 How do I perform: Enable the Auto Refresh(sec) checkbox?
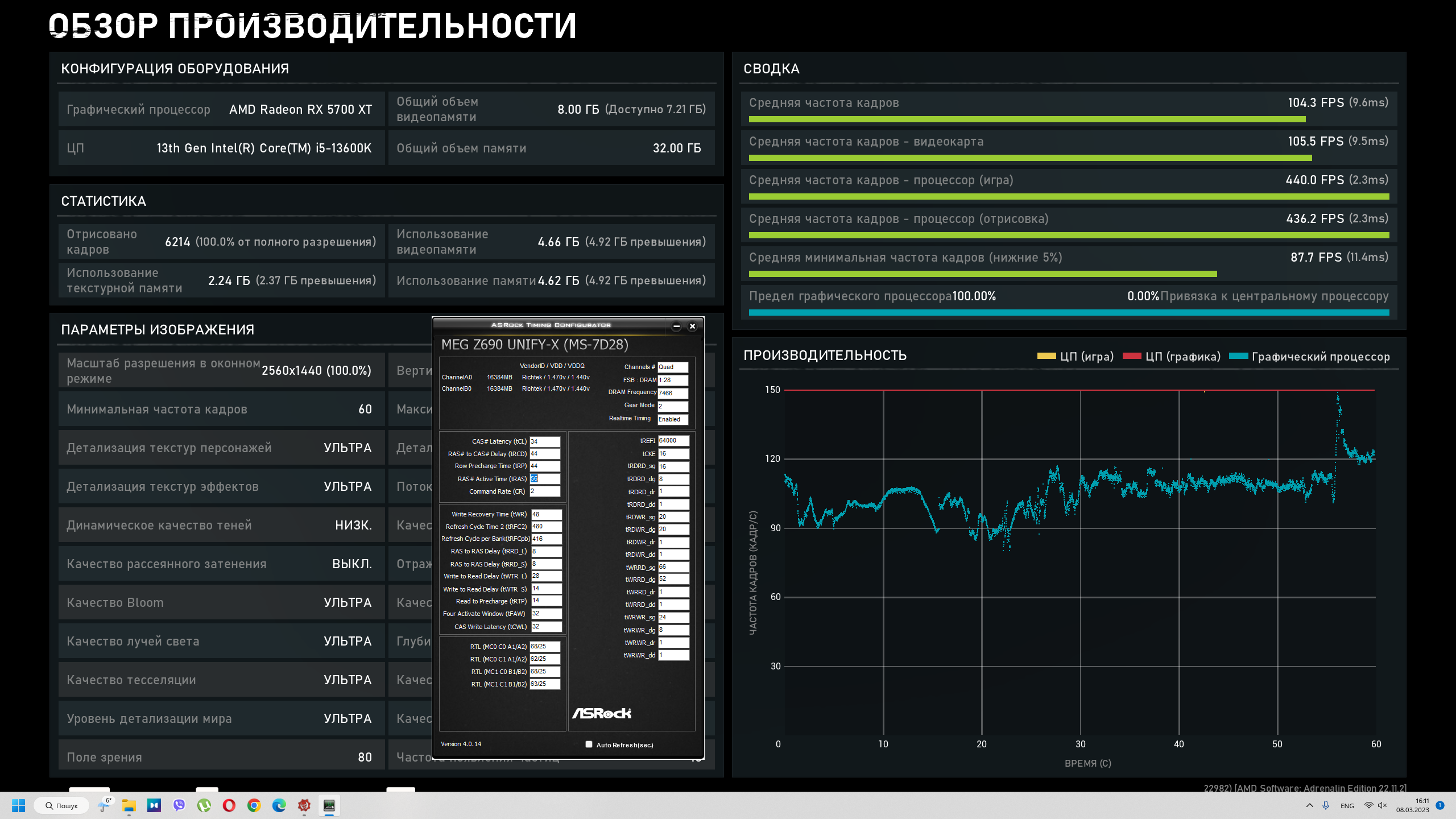point(589,744)
